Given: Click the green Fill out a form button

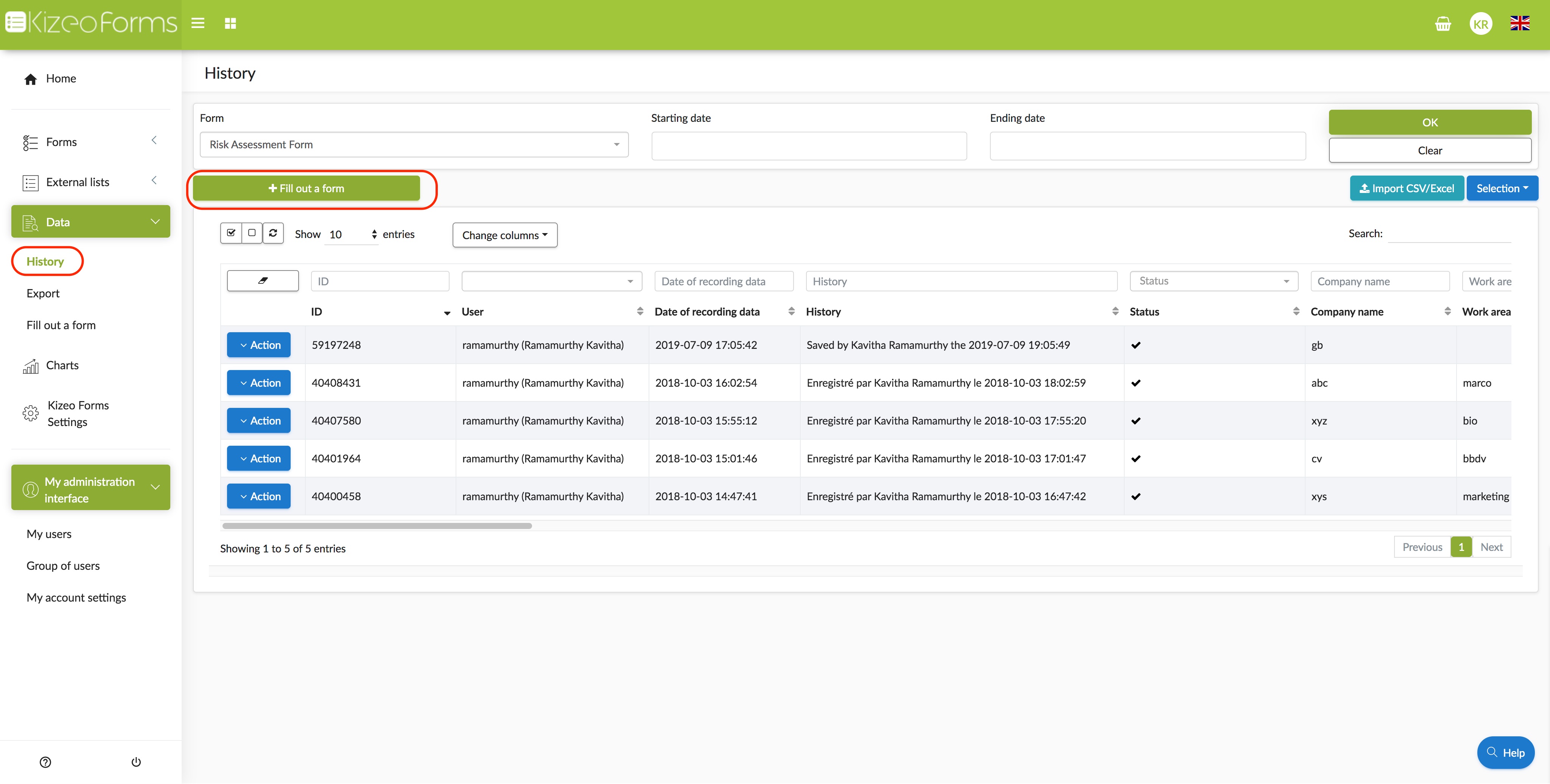Looking at the screenshot, I should pos(306,189).
